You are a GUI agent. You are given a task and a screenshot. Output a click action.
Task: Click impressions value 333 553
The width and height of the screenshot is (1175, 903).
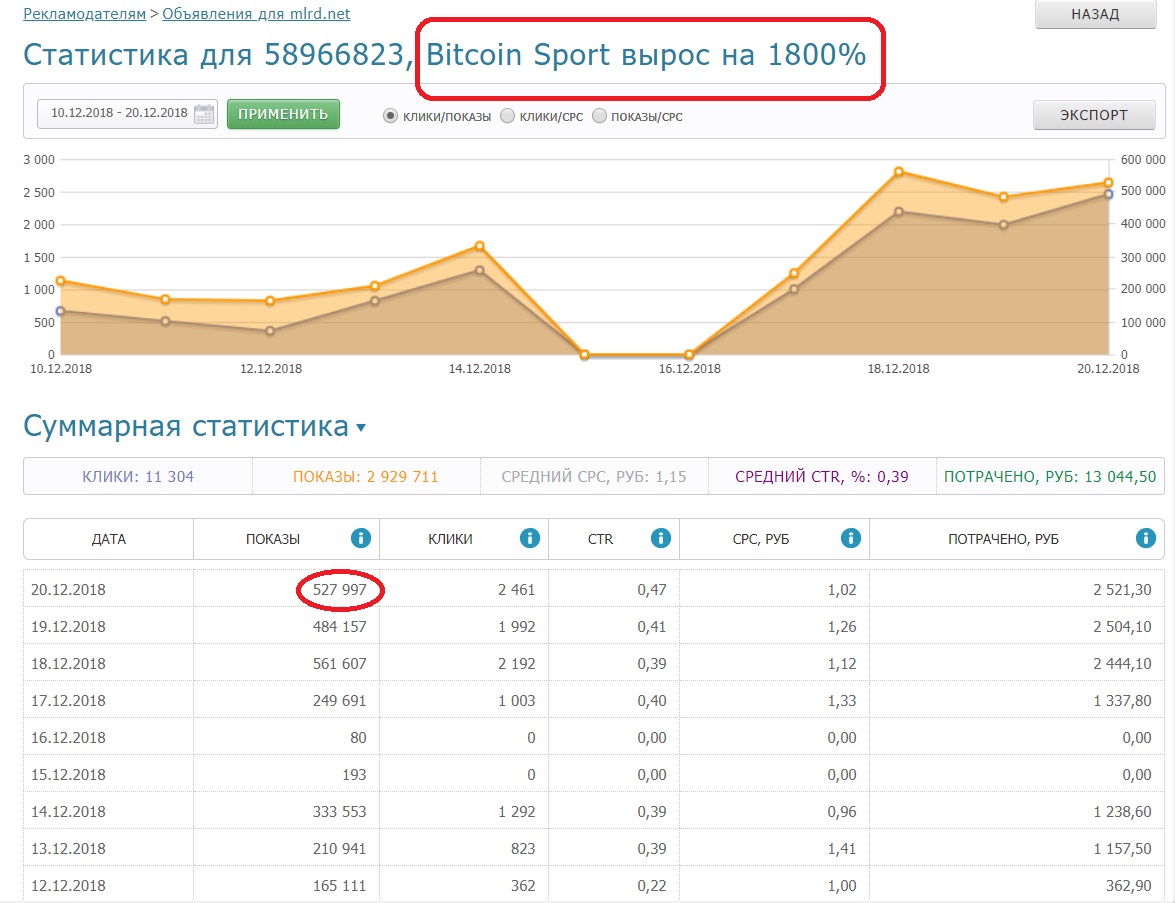339,812
